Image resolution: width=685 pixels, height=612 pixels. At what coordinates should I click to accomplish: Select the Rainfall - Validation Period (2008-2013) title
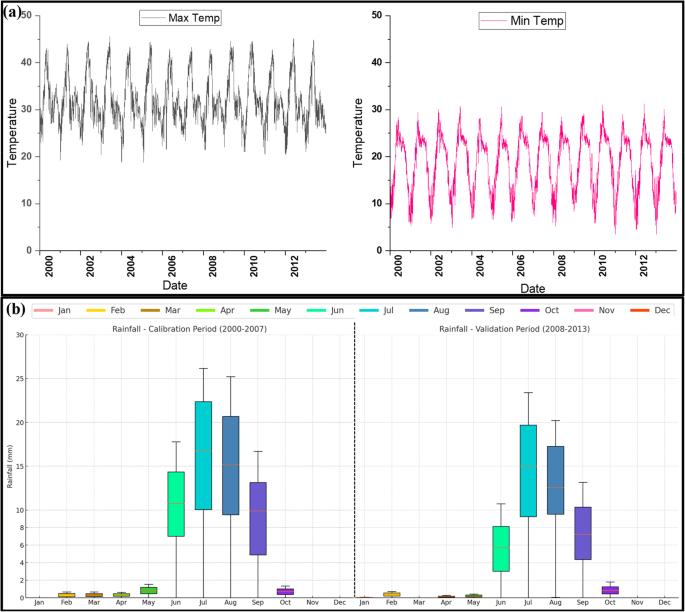(x=515, y=329)
